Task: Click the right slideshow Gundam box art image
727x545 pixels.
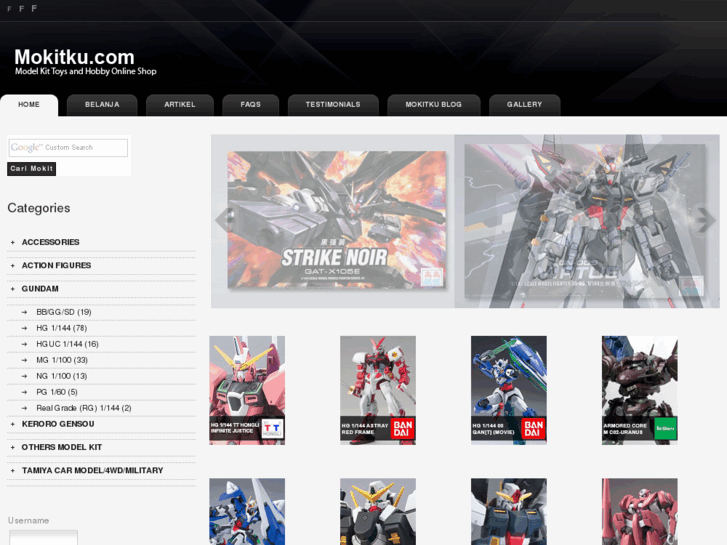Action: 587,221
